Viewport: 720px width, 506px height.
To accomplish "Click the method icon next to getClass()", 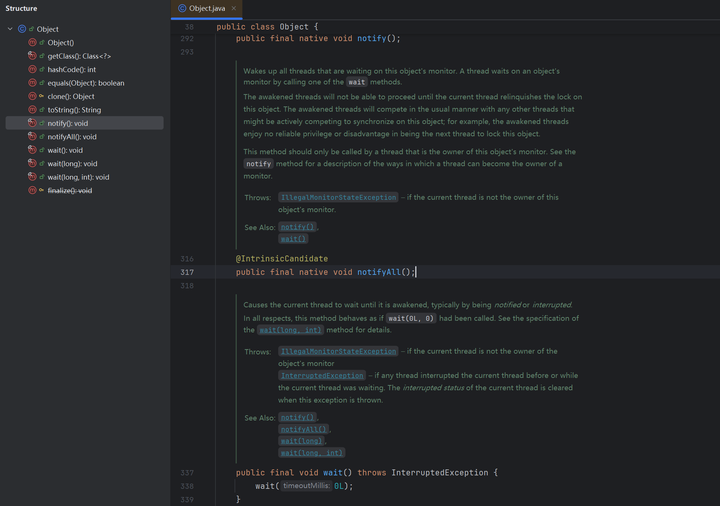I will [x=32, y=56].
